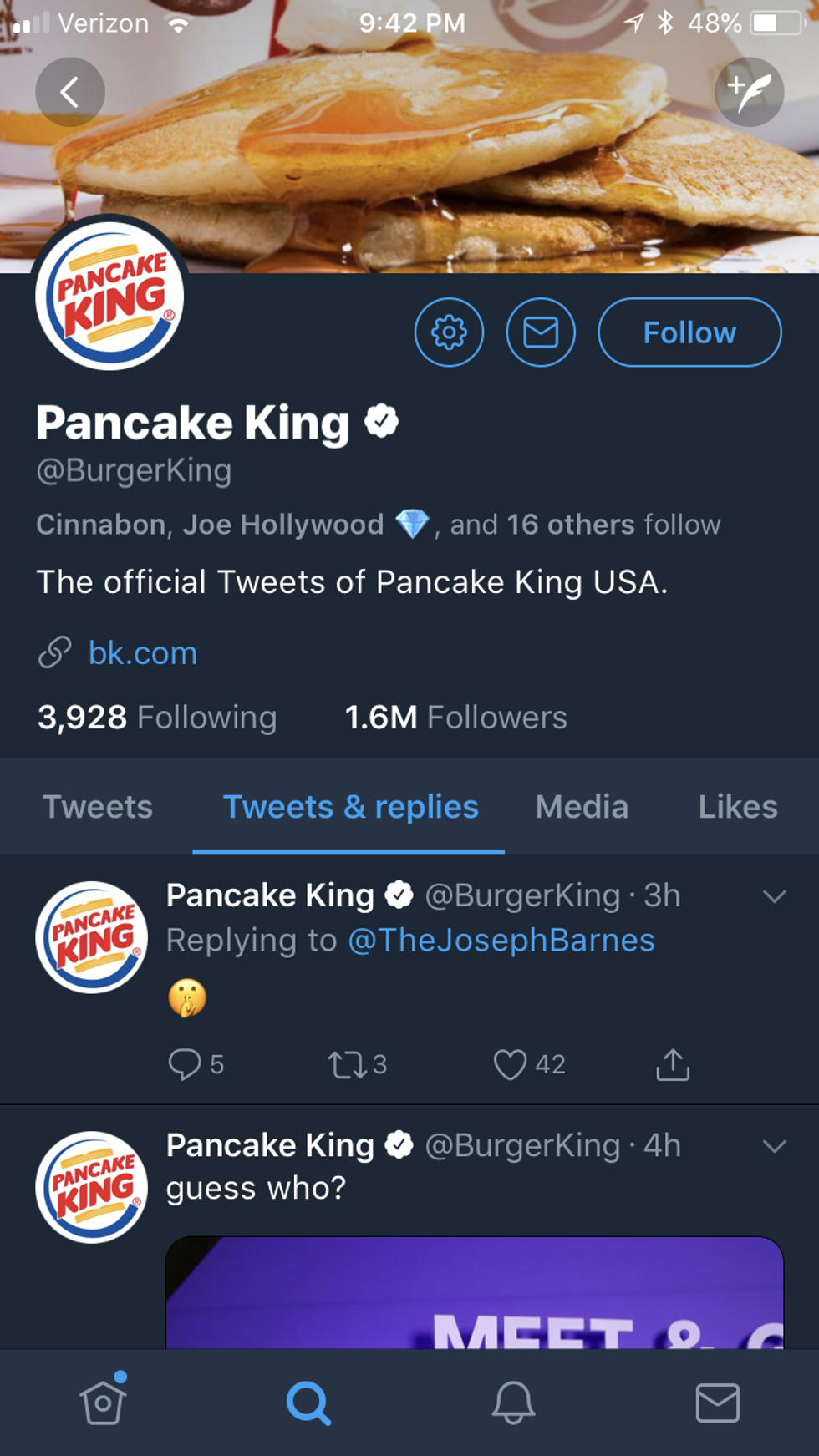
Task: Follow the Pancake King account
Action: [x=689, y=332]
